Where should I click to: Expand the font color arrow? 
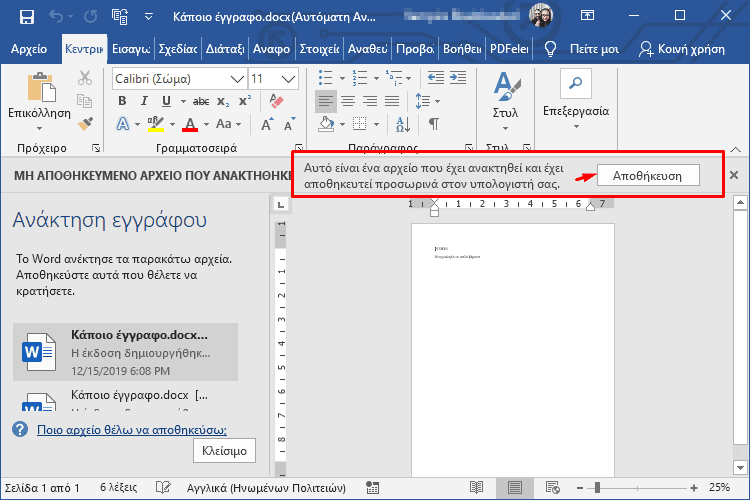(206, 124)
